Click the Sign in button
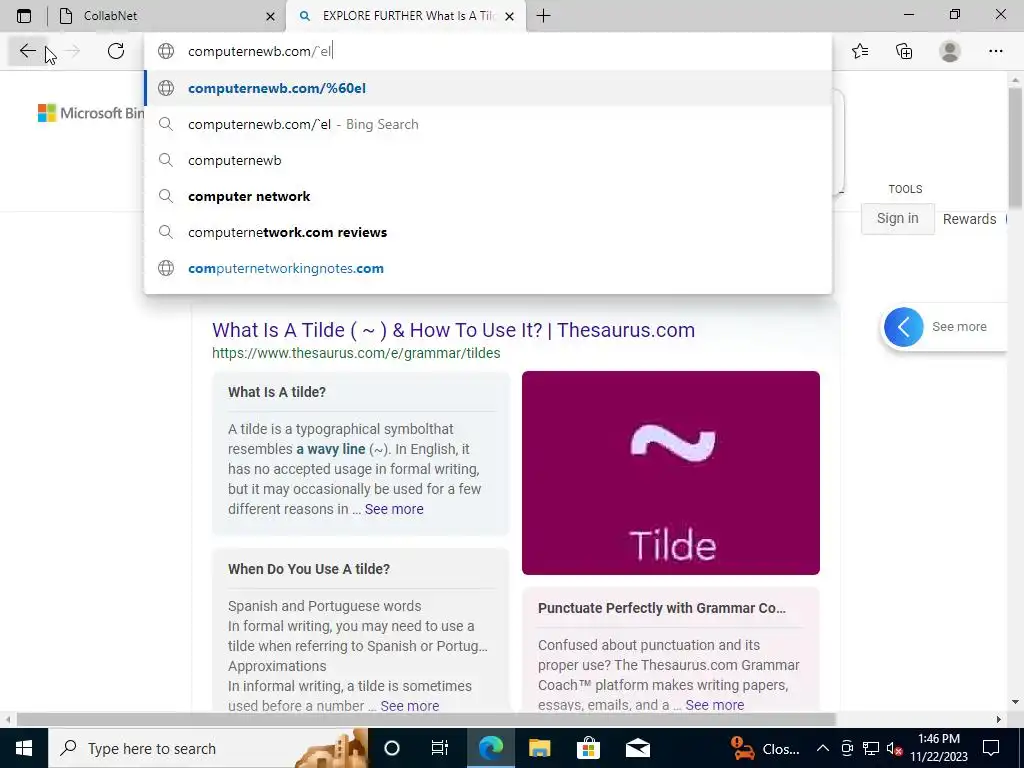Image resolution: width=1024 pixels, height=768 pixels. click(x=897, y=219)
